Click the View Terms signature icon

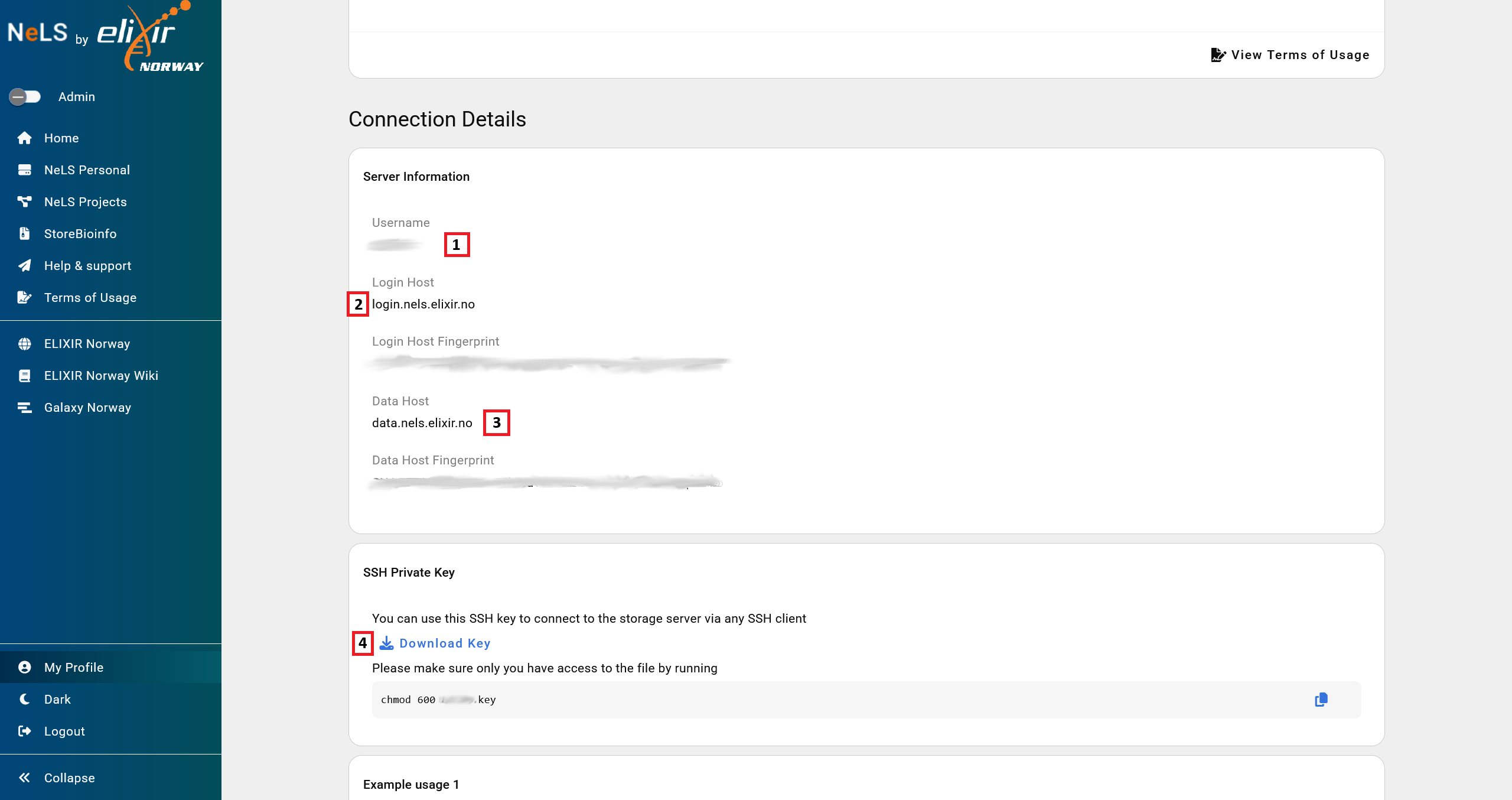[x=1218, y=55]
